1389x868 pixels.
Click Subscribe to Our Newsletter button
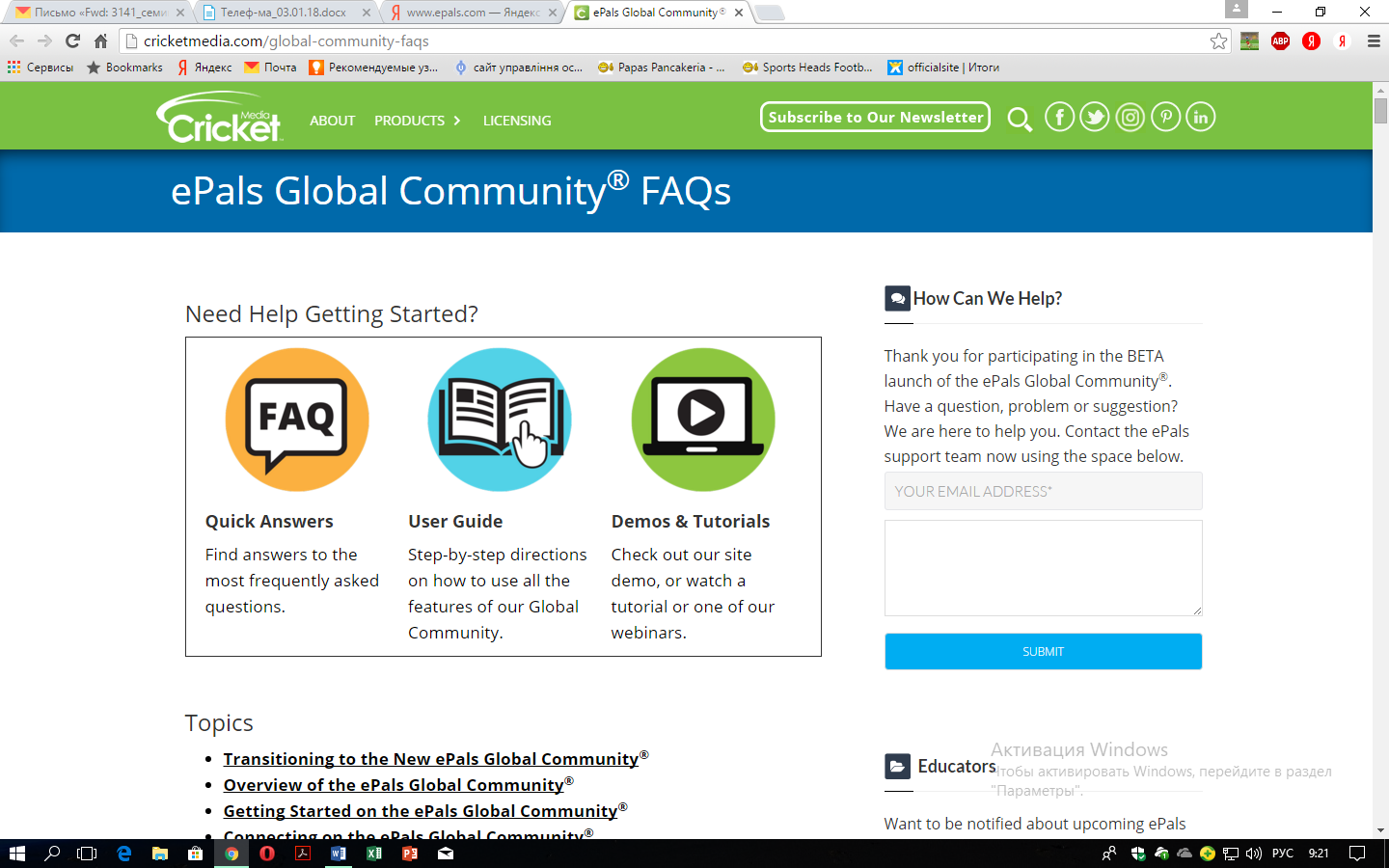[875, 117]
